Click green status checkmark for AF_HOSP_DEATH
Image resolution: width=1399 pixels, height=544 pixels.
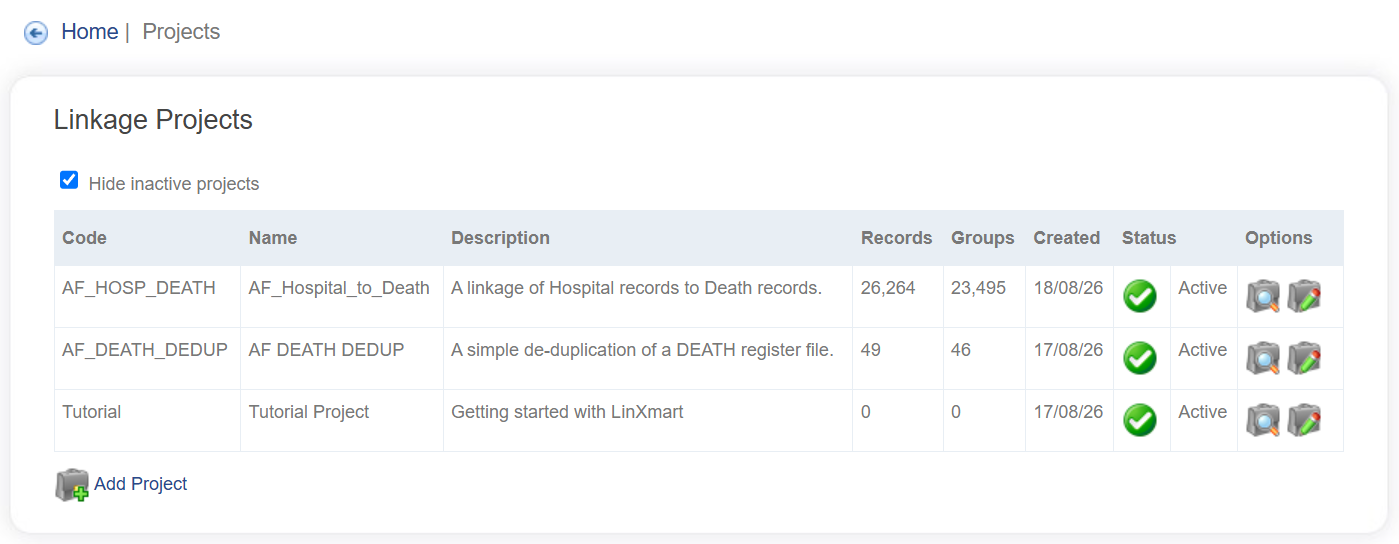coord(1140,296)
